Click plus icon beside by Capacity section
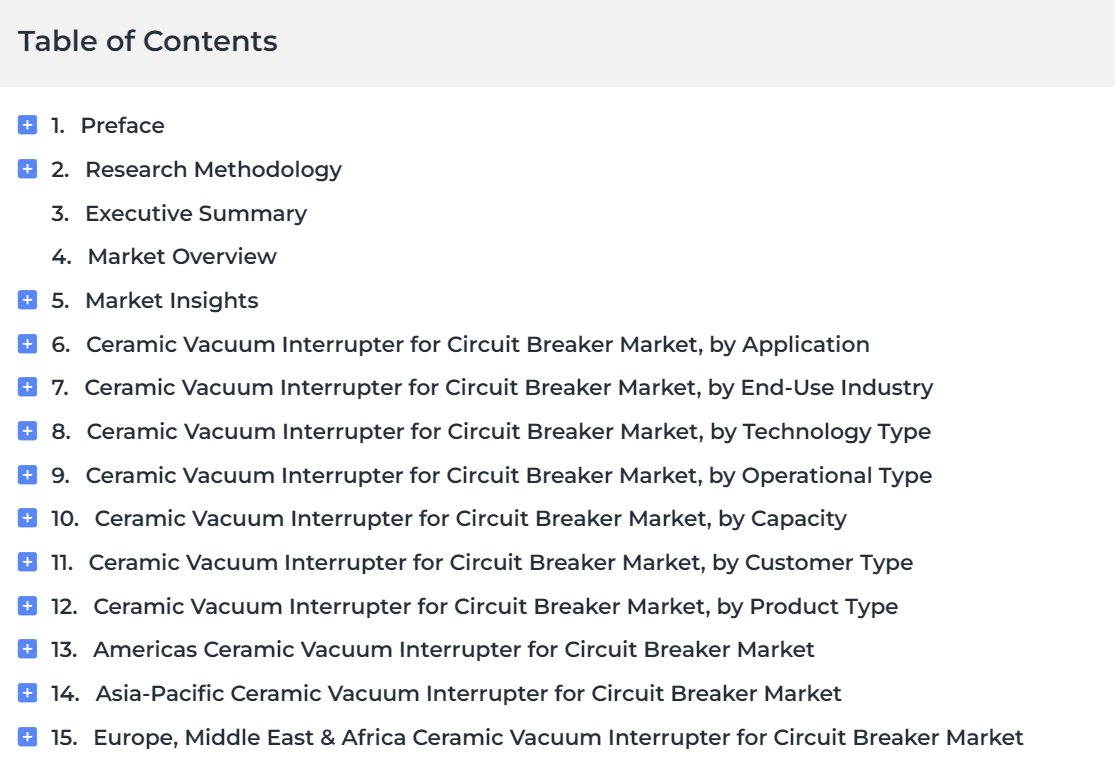1115x759 pixels. pos(27,518)
